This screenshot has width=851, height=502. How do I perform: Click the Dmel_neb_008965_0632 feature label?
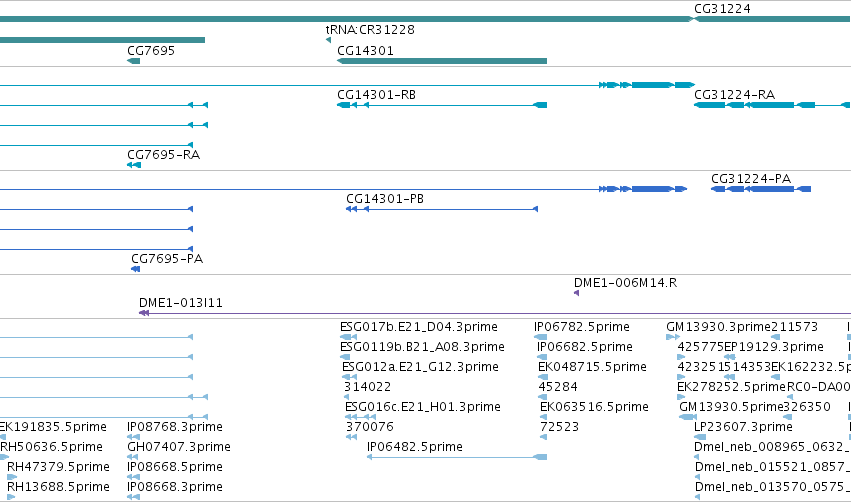pos(772,447)
